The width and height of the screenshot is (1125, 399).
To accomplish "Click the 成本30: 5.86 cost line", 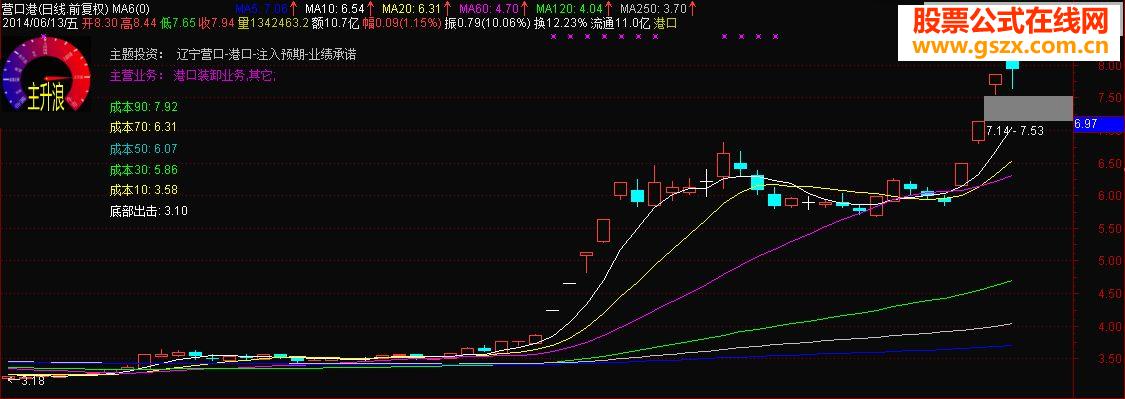I will coord(143,170).
